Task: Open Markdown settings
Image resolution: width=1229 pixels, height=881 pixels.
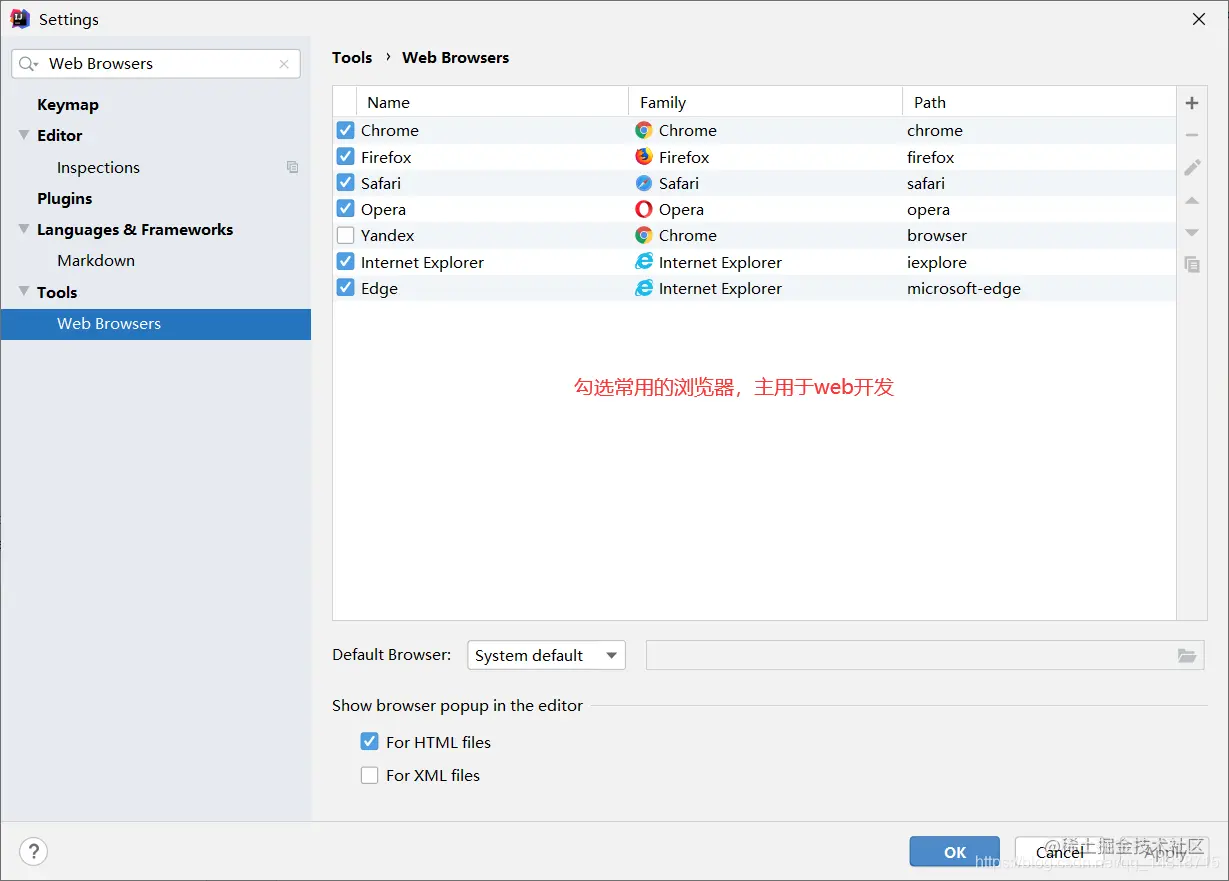Action: [96, 260]
